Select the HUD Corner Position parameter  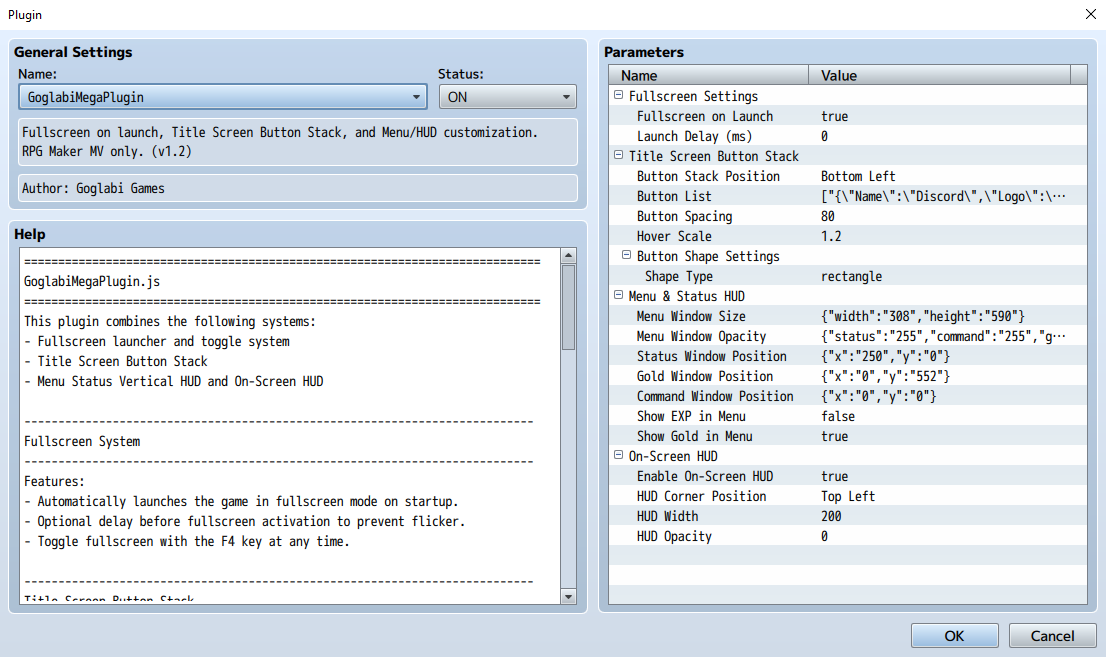[x=710, y=496]
